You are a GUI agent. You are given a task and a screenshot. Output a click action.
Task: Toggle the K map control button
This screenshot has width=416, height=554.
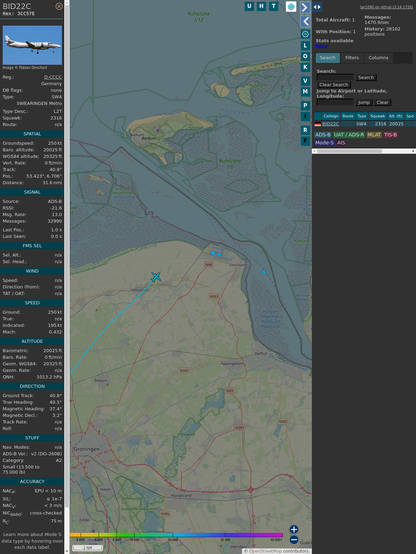coord(305,67)
